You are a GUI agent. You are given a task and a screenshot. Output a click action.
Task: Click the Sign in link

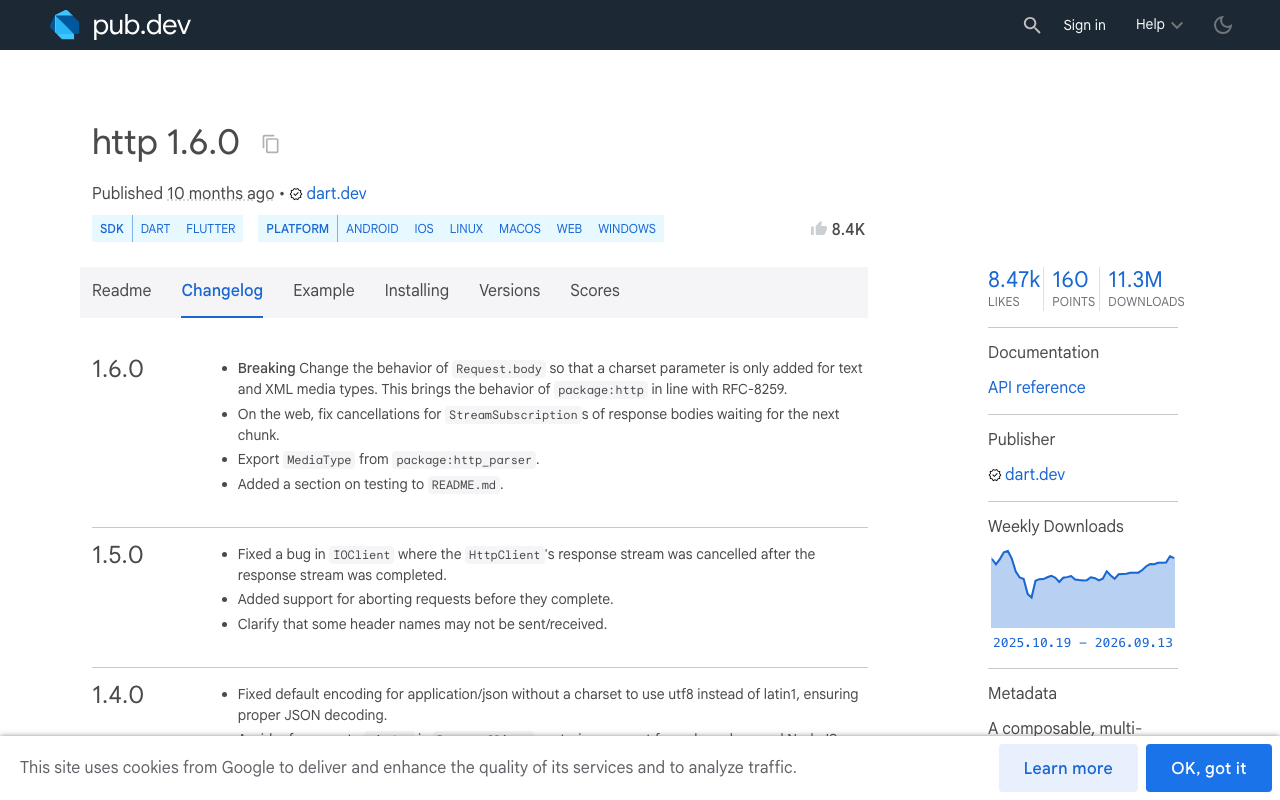point(1084,25)
